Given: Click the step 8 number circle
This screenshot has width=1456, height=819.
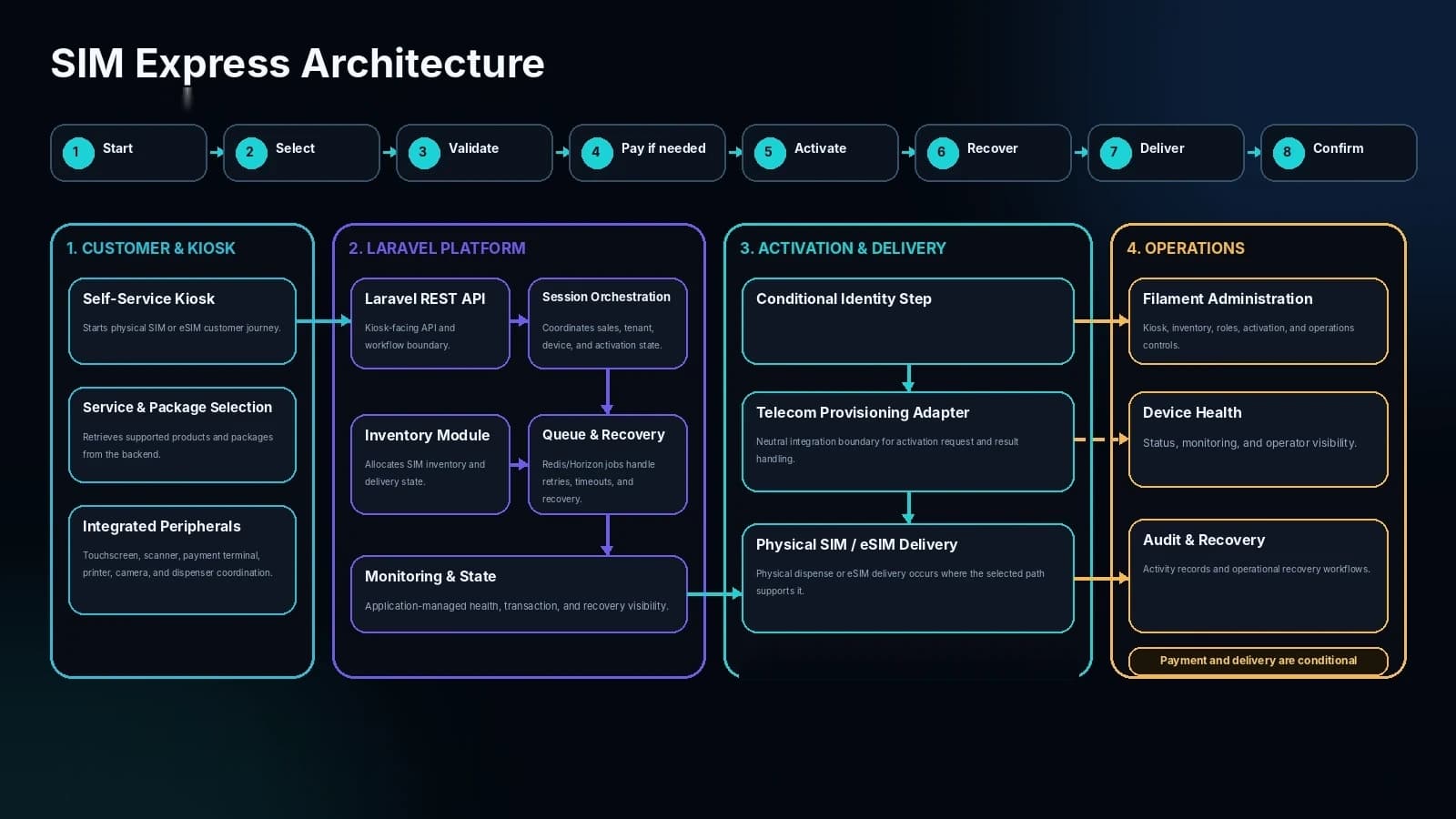Looking at the screenshot, I should pyautogui.click(x=1288, y=152).
